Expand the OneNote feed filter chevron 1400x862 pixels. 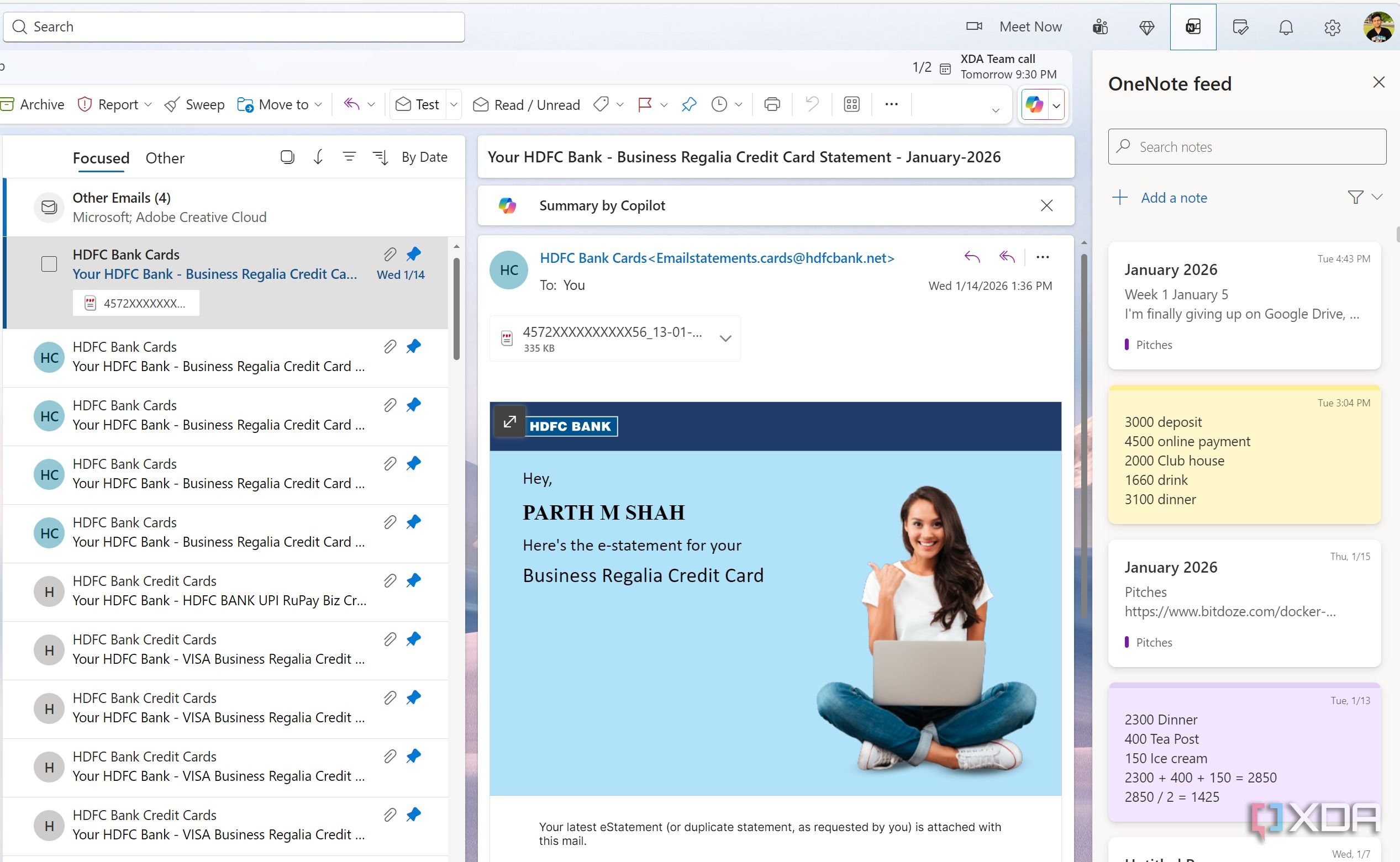point(1377,197)
